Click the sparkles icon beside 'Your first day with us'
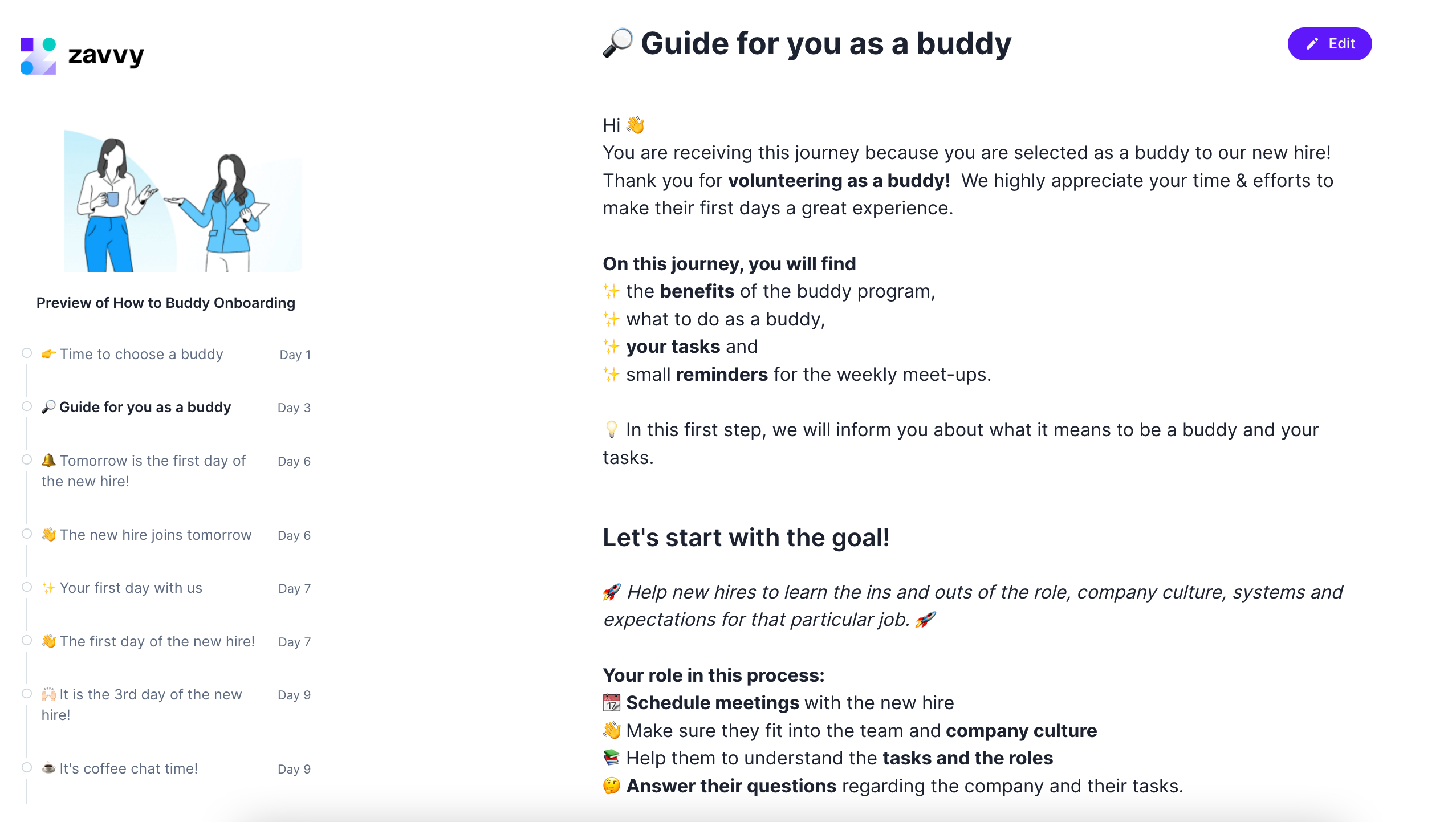The height and width of the screenshot is (822, 1456). pos(49,588)
